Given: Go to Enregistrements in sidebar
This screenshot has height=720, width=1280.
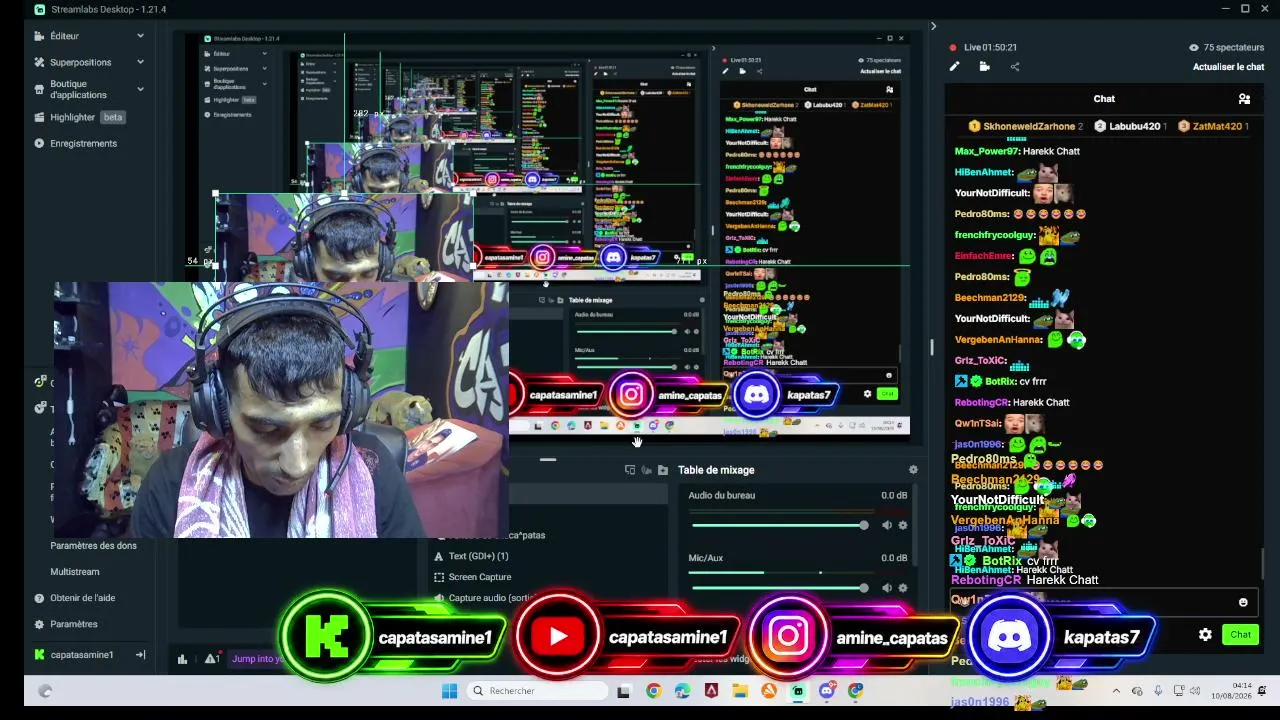Looking at the screenshot, I should (83, 143).
